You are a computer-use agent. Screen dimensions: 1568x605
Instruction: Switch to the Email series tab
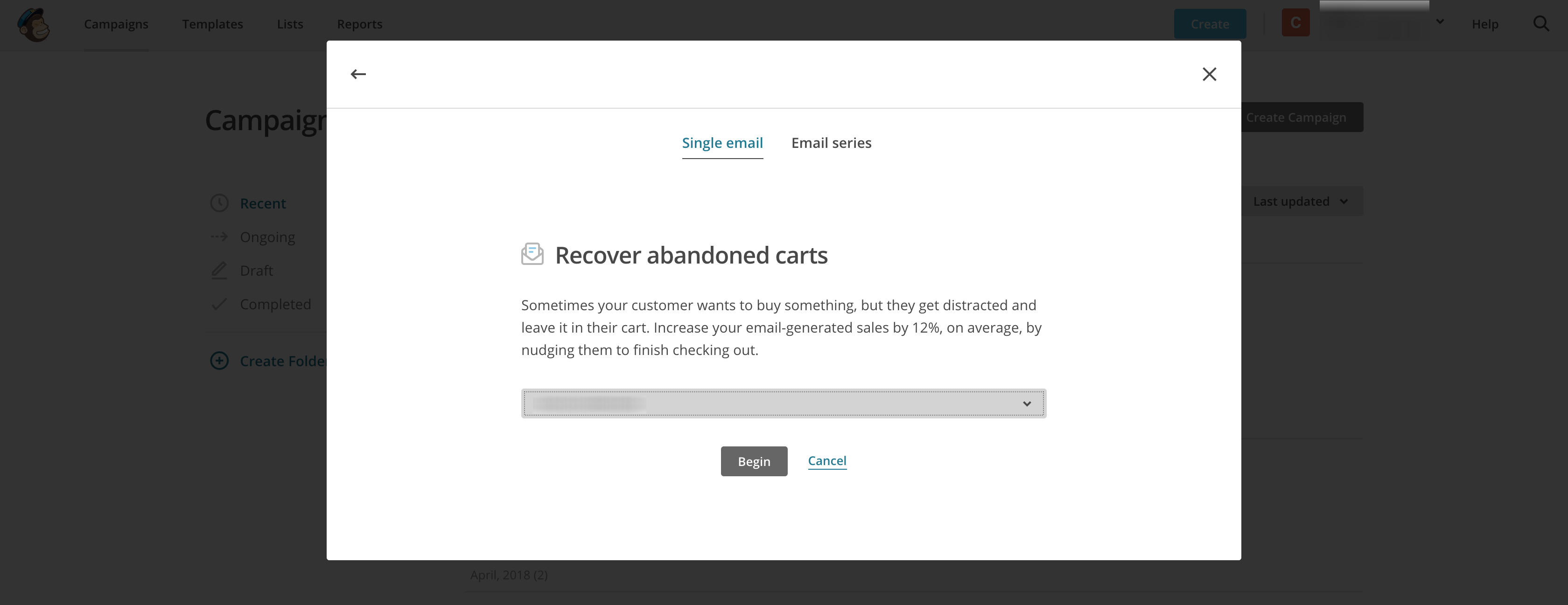pos(831,143)
